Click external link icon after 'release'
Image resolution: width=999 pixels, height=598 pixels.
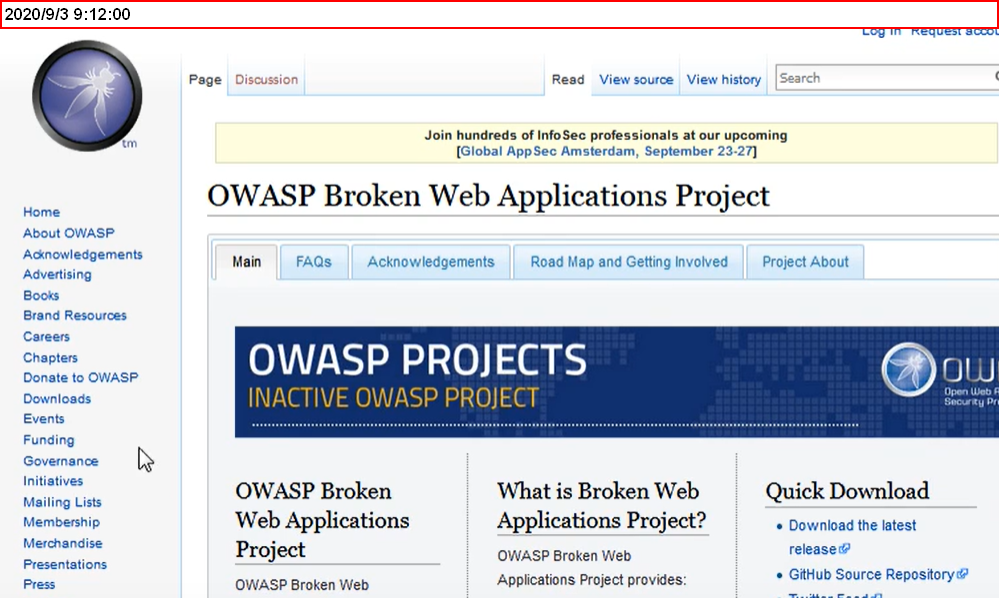point(845,548)
